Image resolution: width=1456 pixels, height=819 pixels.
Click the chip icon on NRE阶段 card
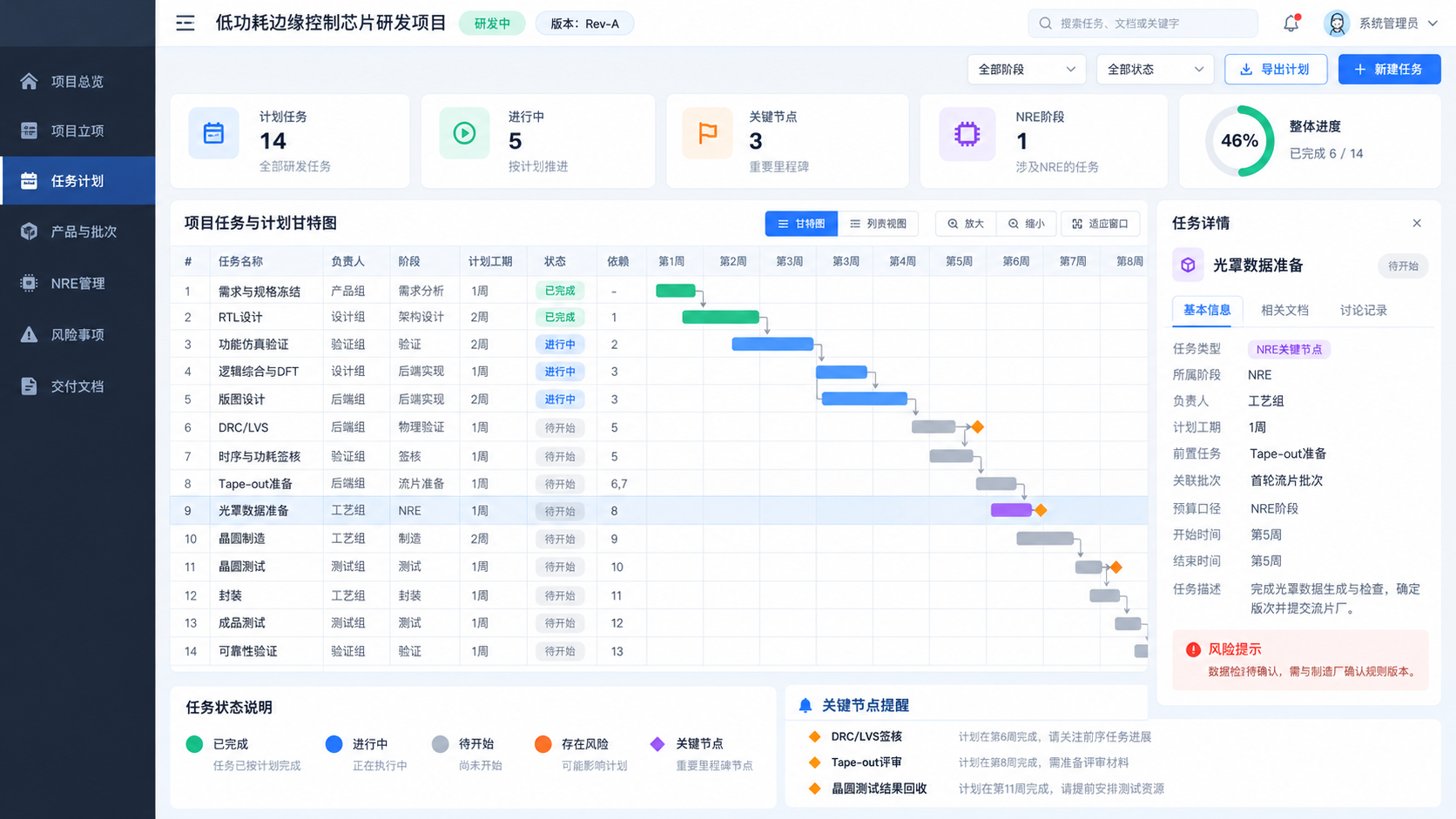pyautogui.click(x=967, y=134)
